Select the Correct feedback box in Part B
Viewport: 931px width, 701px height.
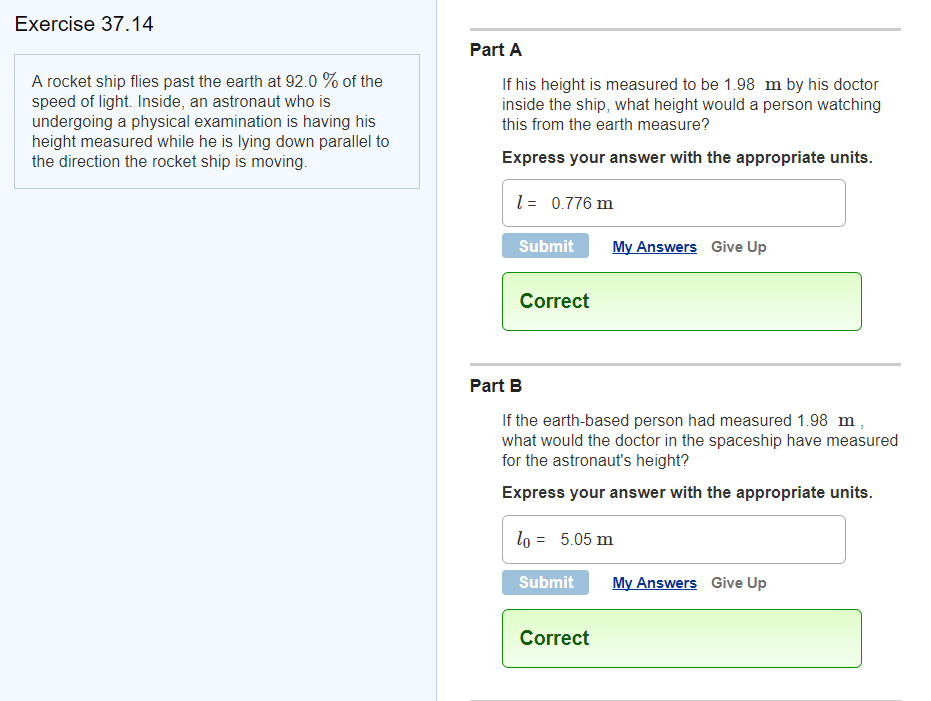point(682,638)
